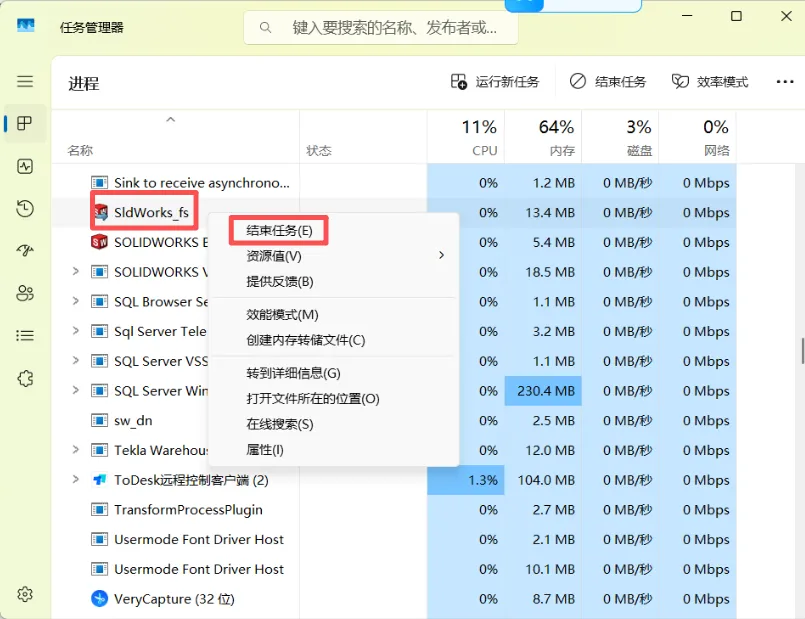Click the 进程 page heading
Image resolution: width=805 pixels, height=619 pixels.
tap(84, 83)
